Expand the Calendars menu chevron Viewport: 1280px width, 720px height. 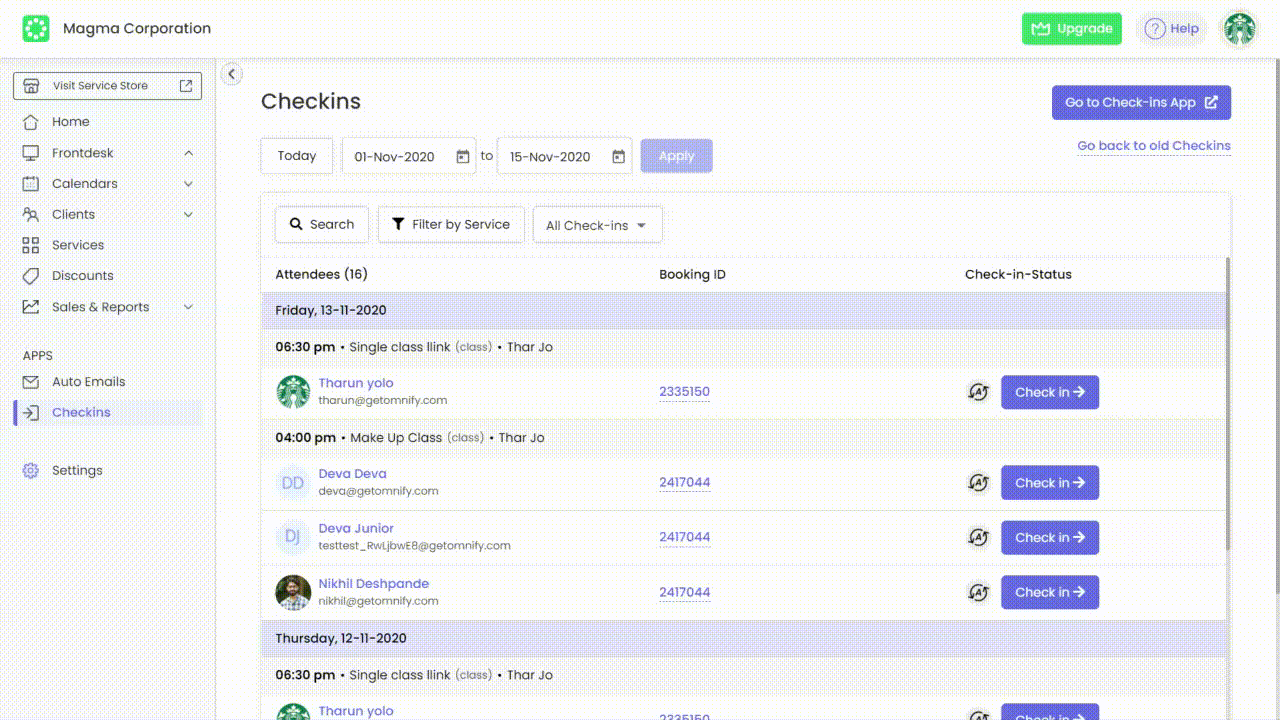(x=188, y=184)
